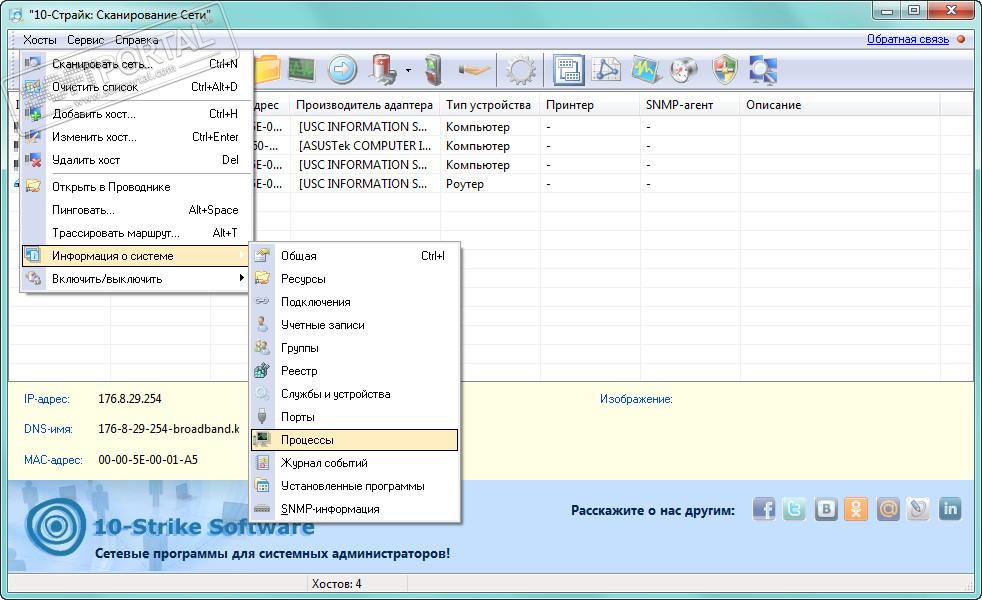982x600 pixels.
Task: Share on Odnoklassniki via the orange icon
Action: (x=856, y=509)
